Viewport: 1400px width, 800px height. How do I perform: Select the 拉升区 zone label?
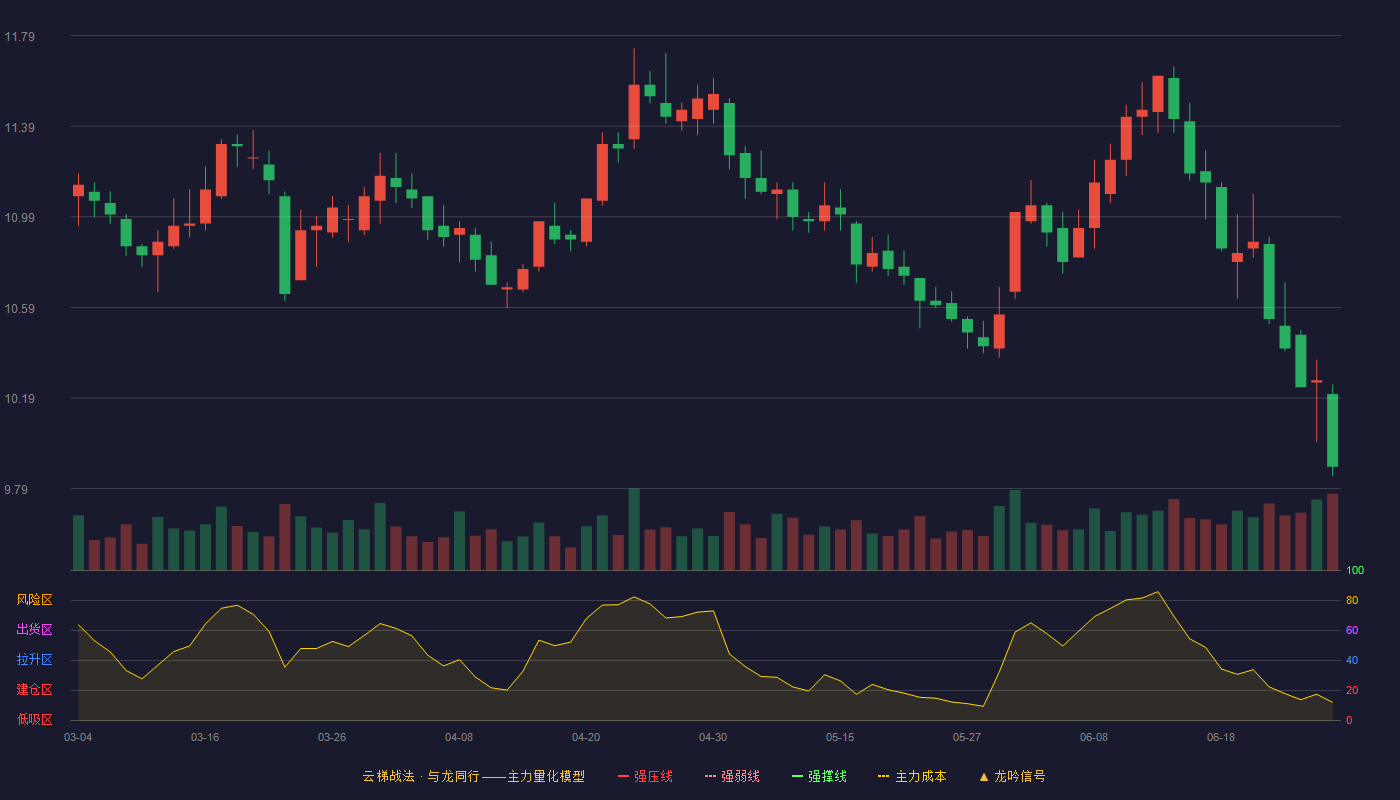[x=34, y=660]
